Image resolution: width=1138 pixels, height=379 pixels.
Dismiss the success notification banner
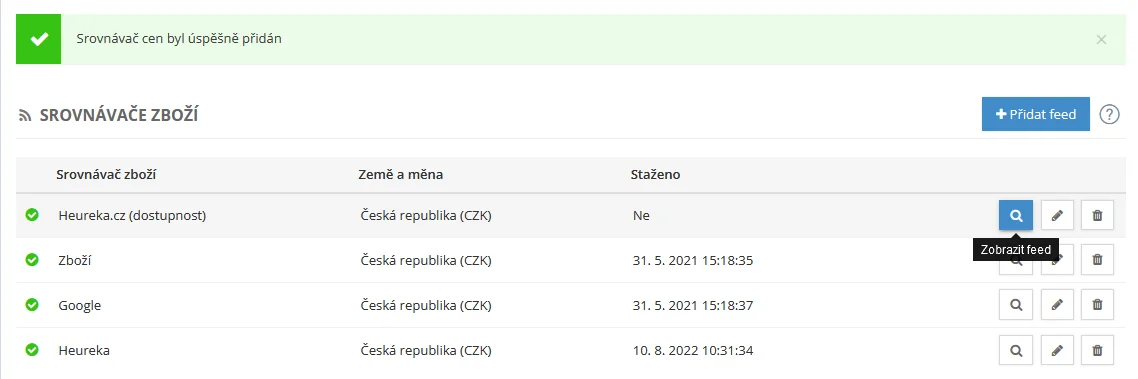1101,40
